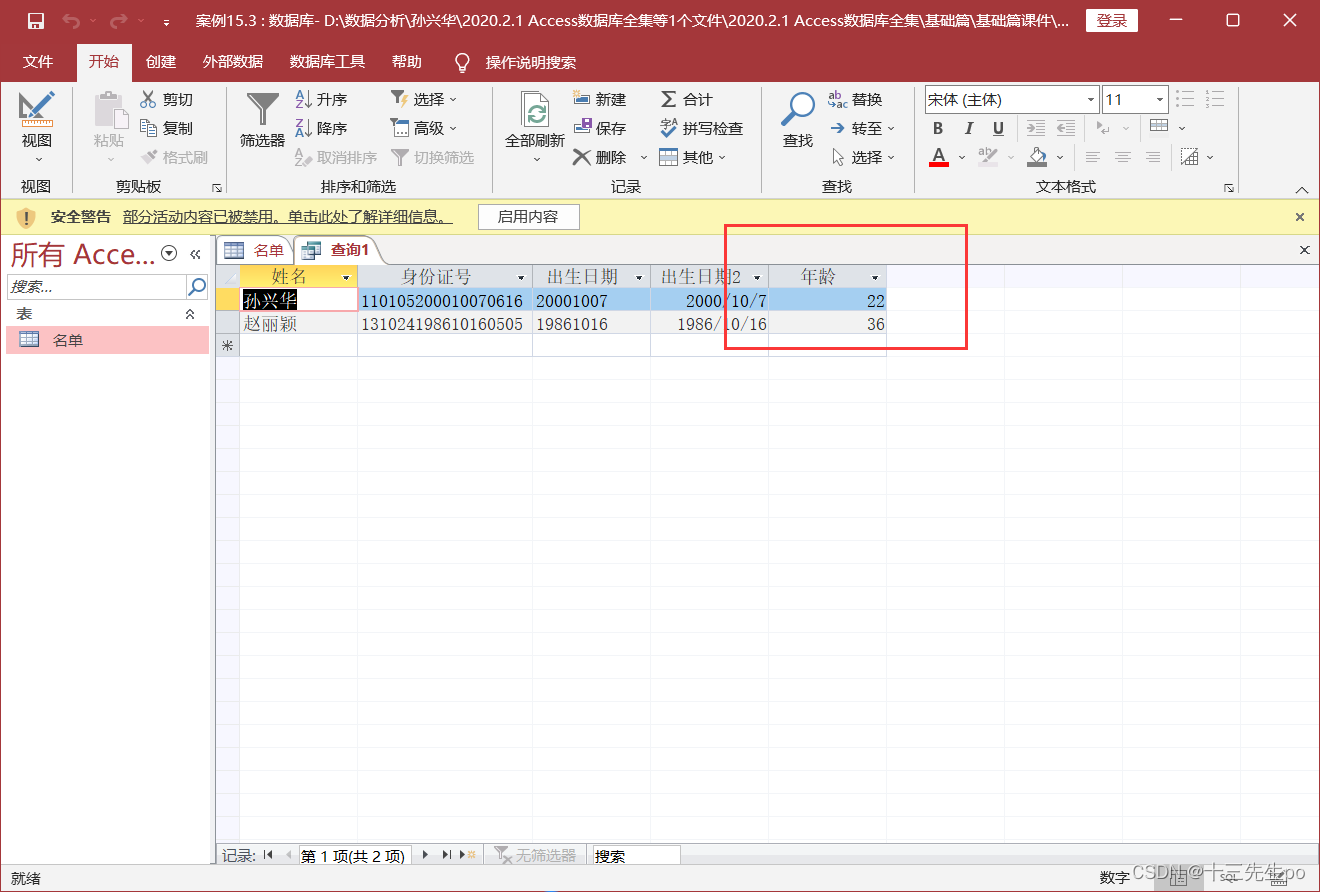Open the 宋体 font name dropdown
Image resolution: width=1320 pixels, height=892 pixels.
1091,99
